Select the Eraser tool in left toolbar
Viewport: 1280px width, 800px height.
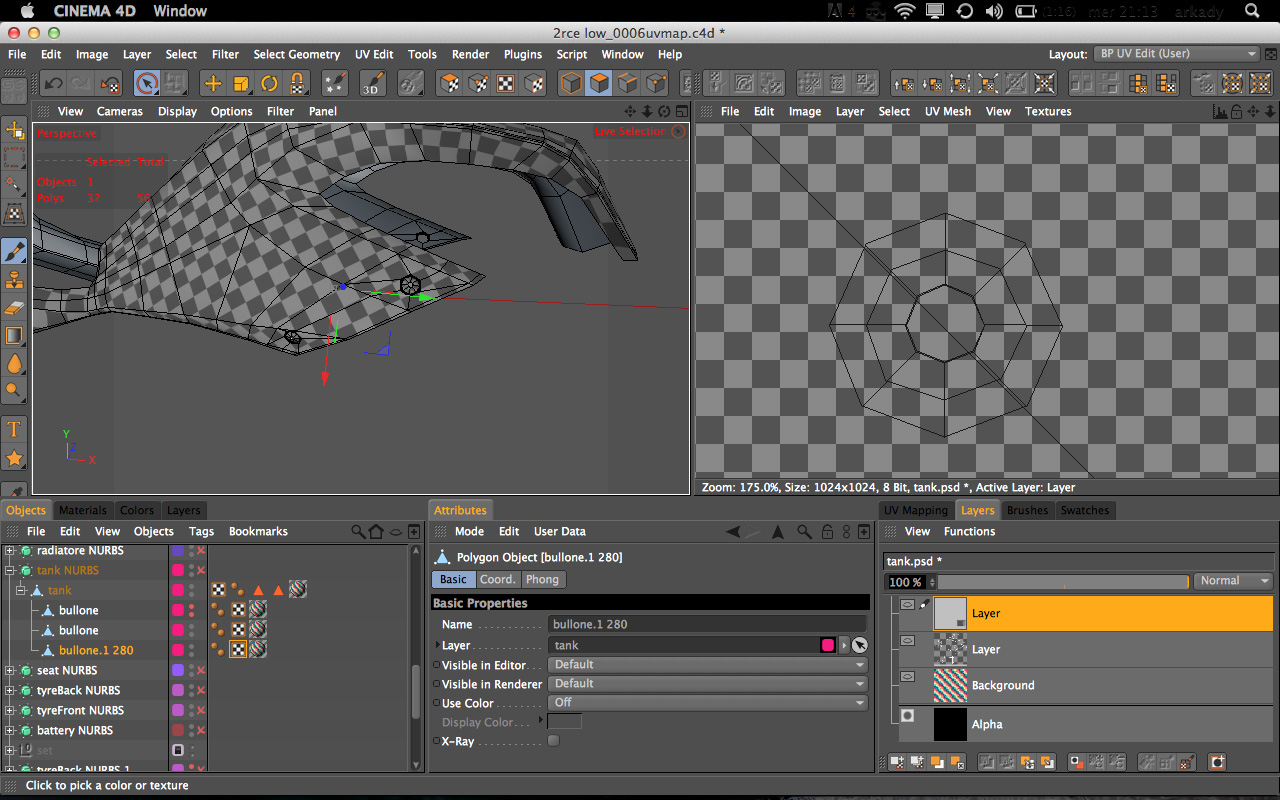click(14, 307)
